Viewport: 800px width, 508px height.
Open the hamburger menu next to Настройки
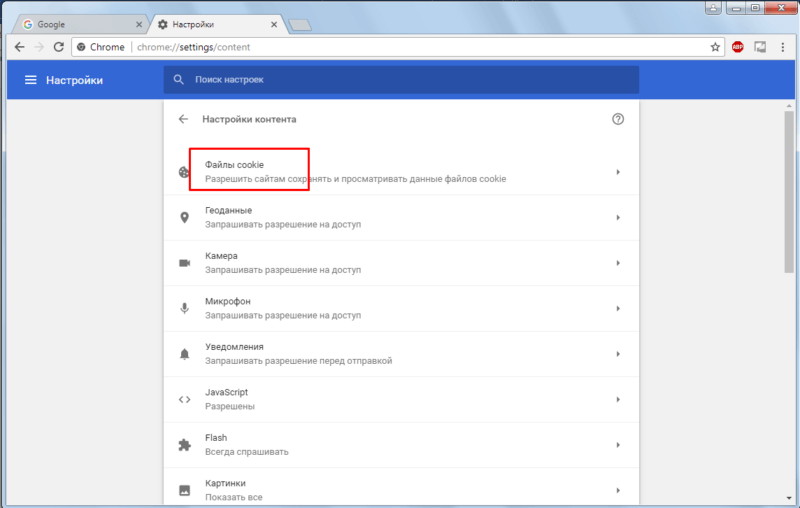tap(31, 80)
